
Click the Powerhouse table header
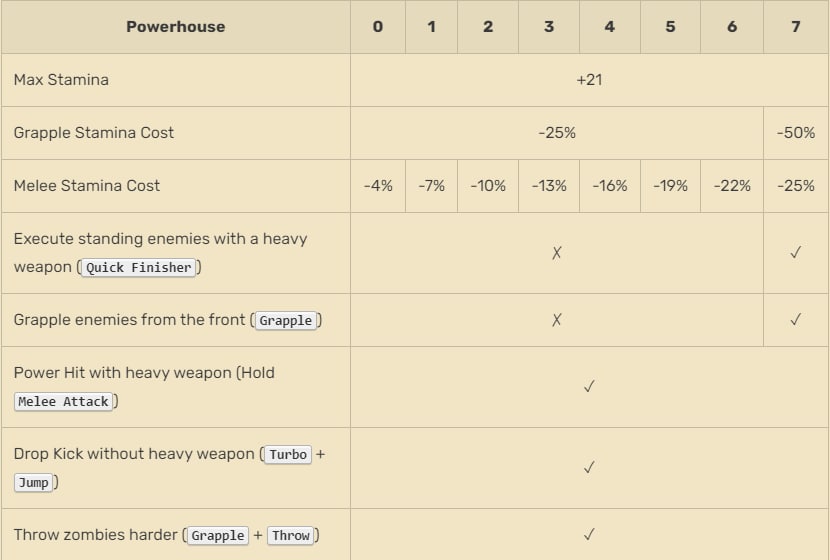pyautogui.click(x=176, y=27)
